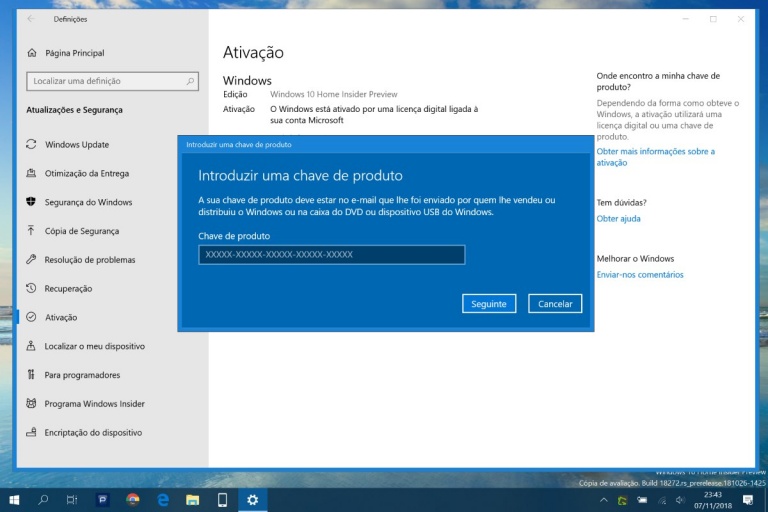Click Cancelar in the product key dialog
The height and width of the screenshot is (512, 768).
(x=555, y=304)
